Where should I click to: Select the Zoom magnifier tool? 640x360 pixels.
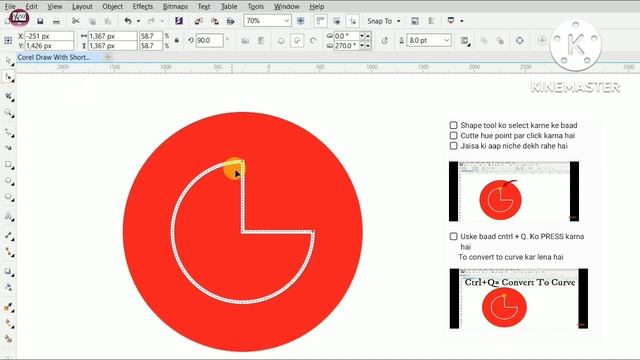point(8,113)
